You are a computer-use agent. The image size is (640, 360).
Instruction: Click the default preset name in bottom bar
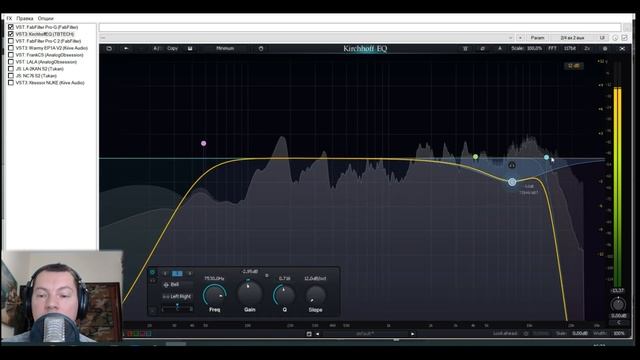pyautogui.click(x=365, y=334)
